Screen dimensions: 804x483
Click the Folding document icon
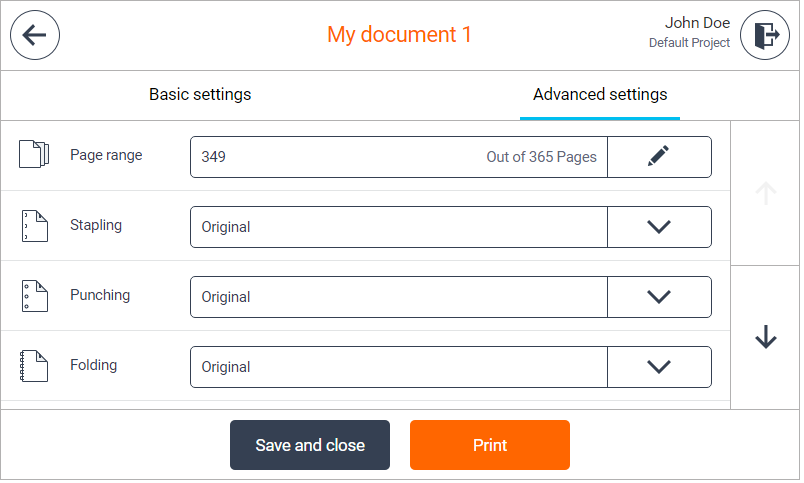coord(34,366)
